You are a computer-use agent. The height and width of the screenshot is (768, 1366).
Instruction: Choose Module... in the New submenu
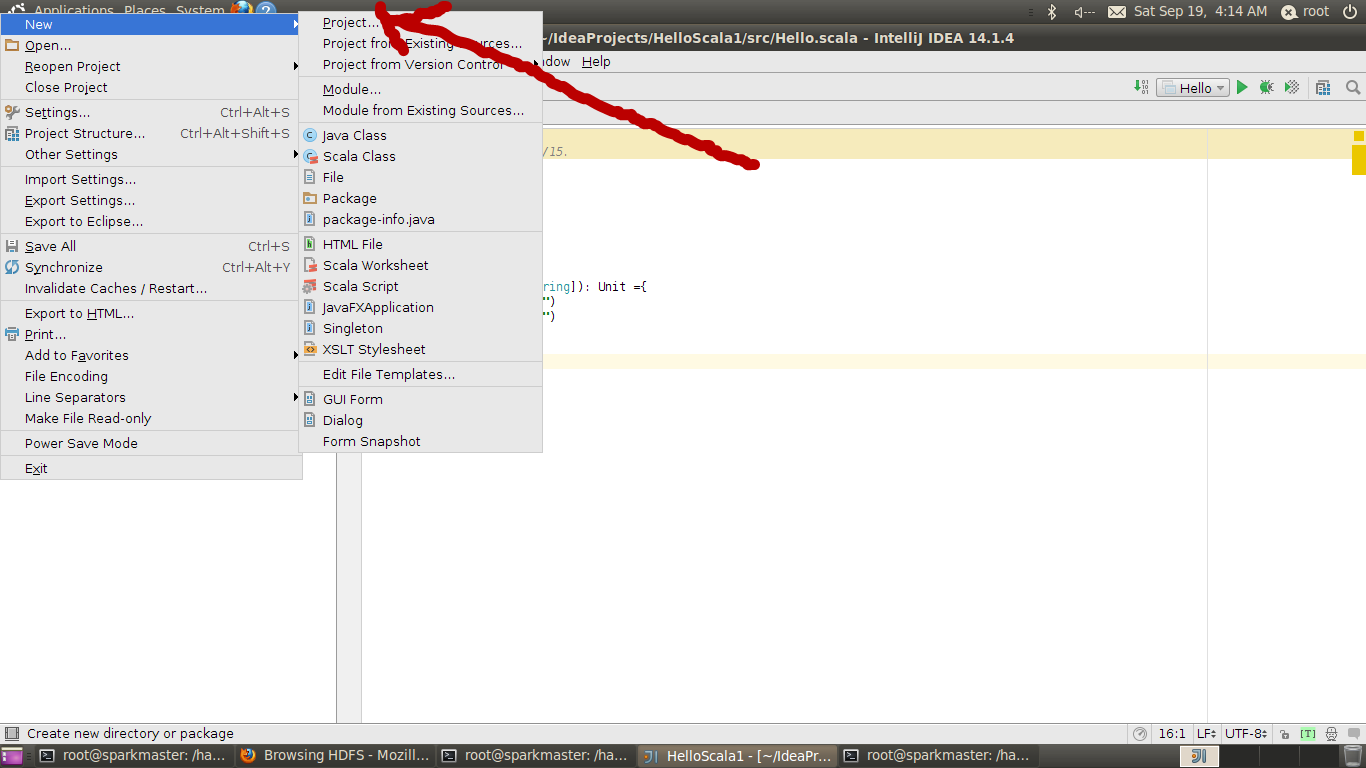420,89
